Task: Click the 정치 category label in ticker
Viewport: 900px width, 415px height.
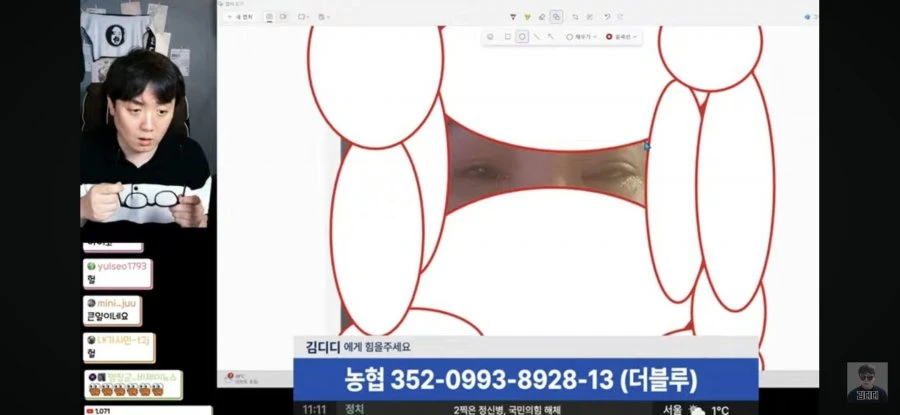Action: [354, 409]
